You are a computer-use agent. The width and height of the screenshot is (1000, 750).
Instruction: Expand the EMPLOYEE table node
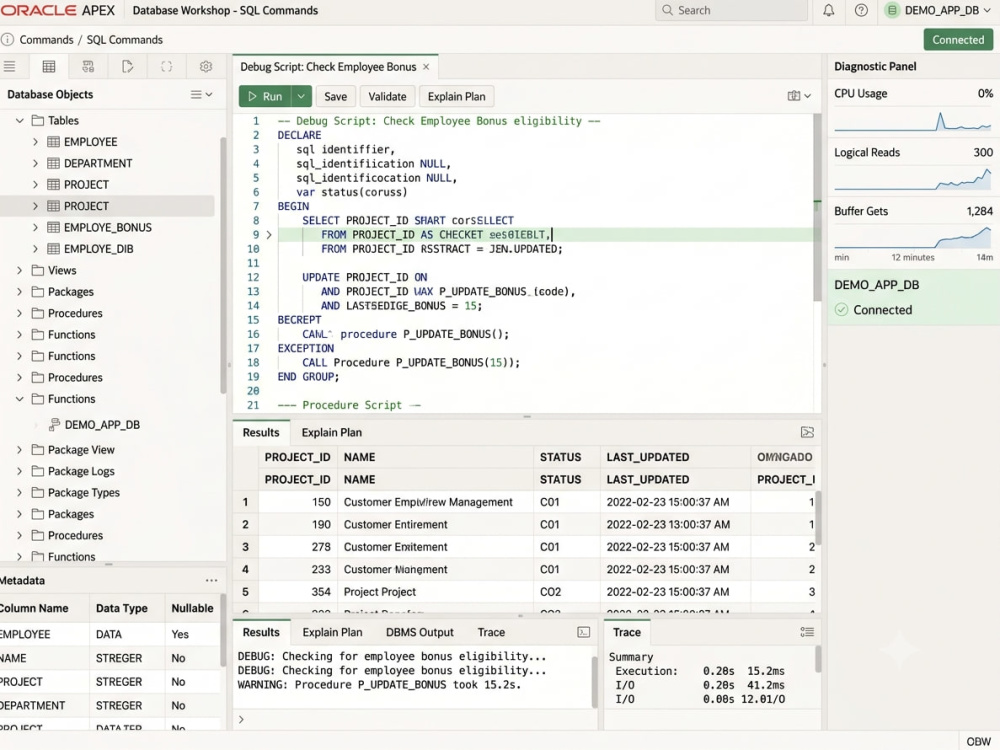[x=35, y=142]
